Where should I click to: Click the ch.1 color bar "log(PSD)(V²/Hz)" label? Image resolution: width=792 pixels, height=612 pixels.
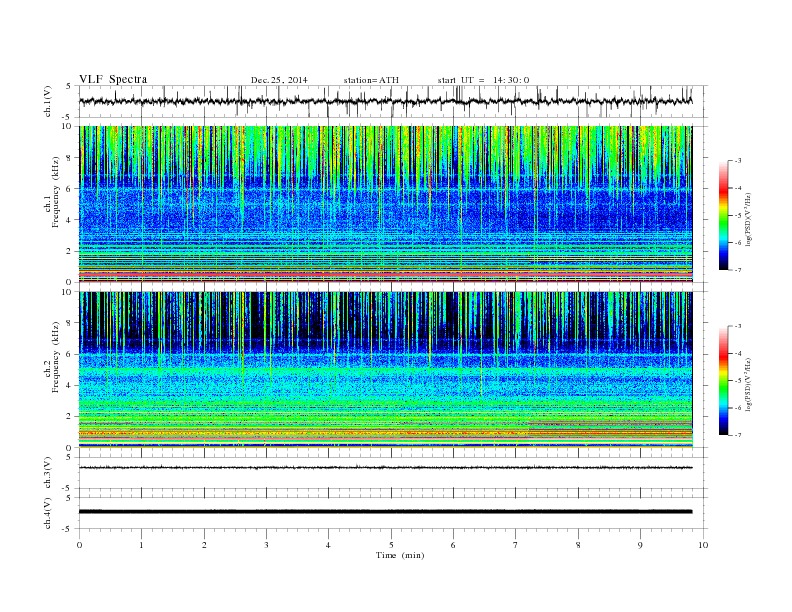click(748, 219)
